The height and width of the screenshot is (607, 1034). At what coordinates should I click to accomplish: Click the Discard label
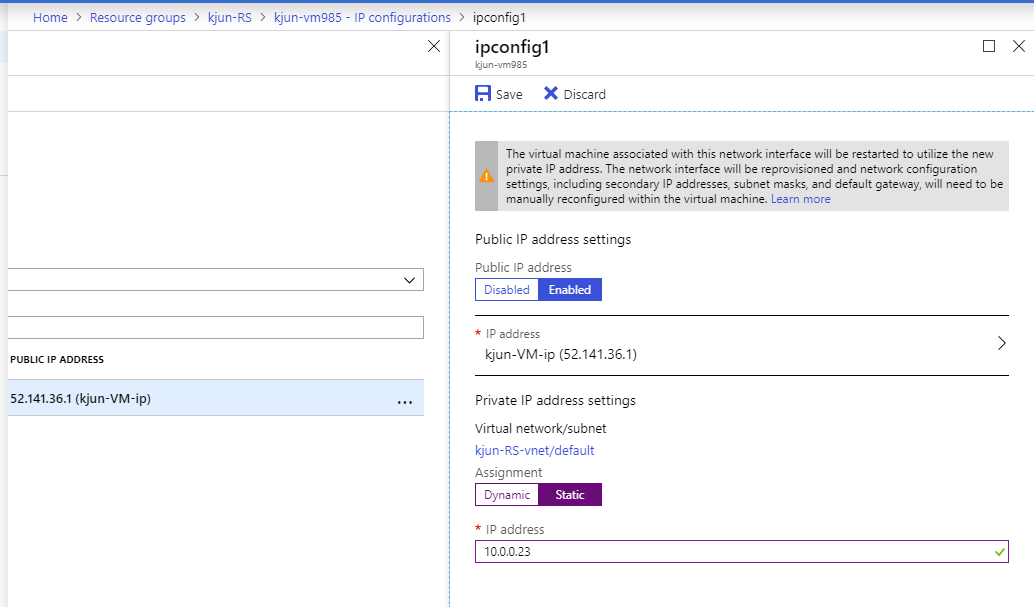tap(584, 94)
